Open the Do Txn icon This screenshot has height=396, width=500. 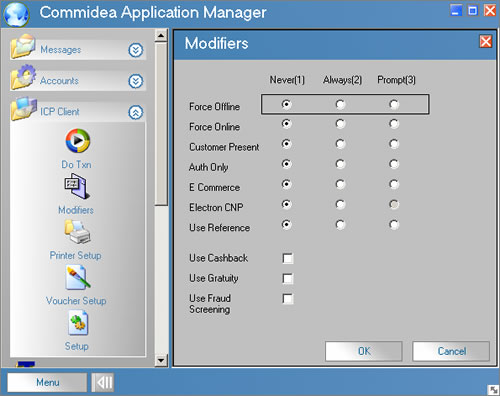pyautogui.click(x=77, y=140)
